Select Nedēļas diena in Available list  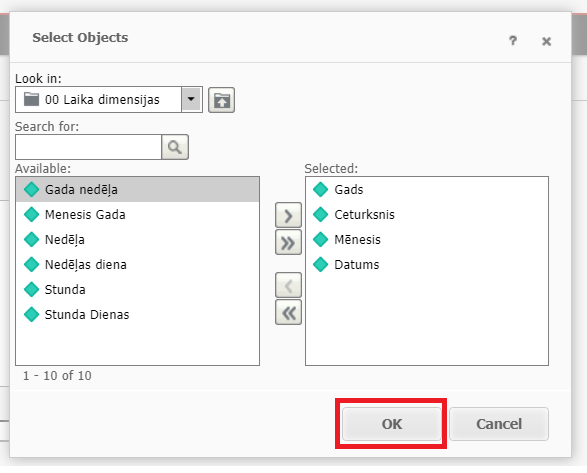137,264
